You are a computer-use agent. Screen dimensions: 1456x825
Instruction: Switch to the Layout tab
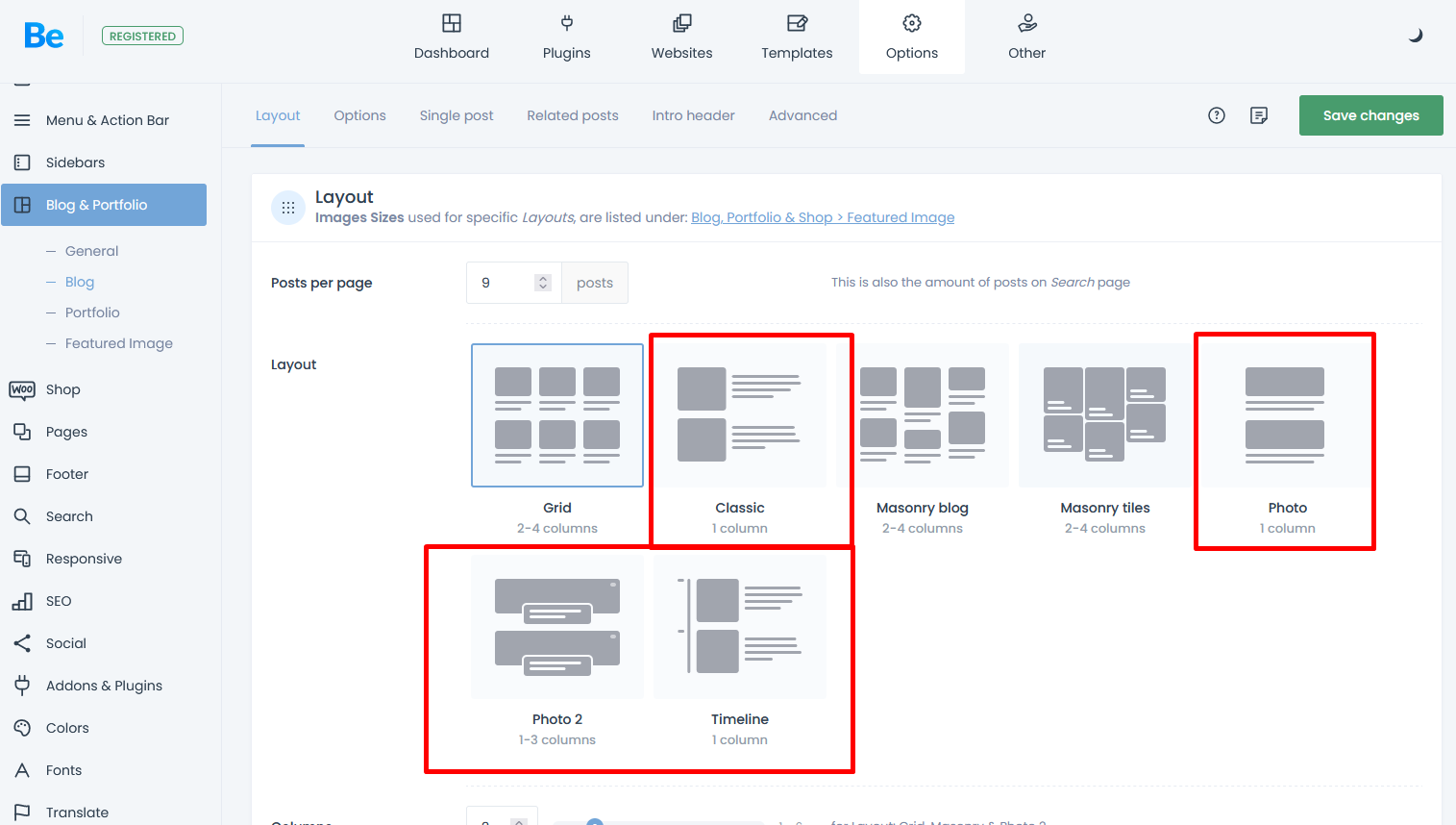point(278,115)
